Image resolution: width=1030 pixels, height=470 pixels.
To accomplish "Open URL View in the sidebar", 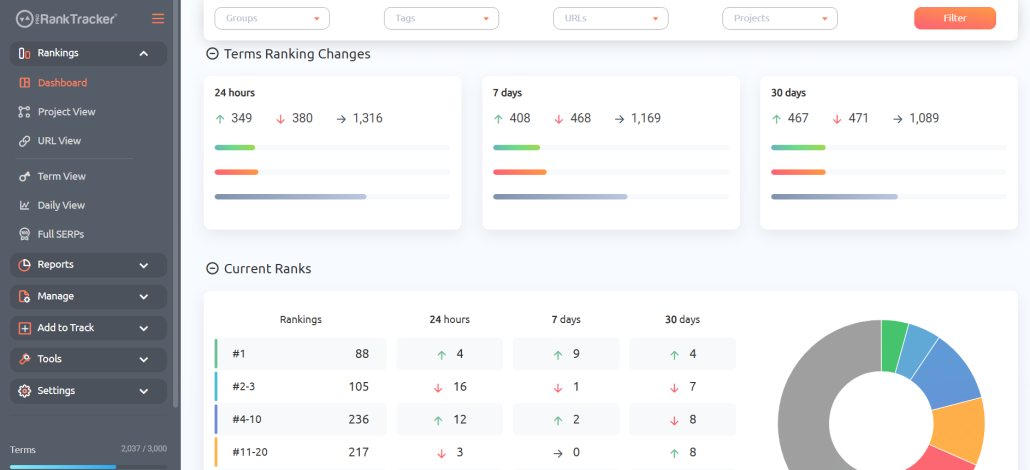I will tap(59, 141).
